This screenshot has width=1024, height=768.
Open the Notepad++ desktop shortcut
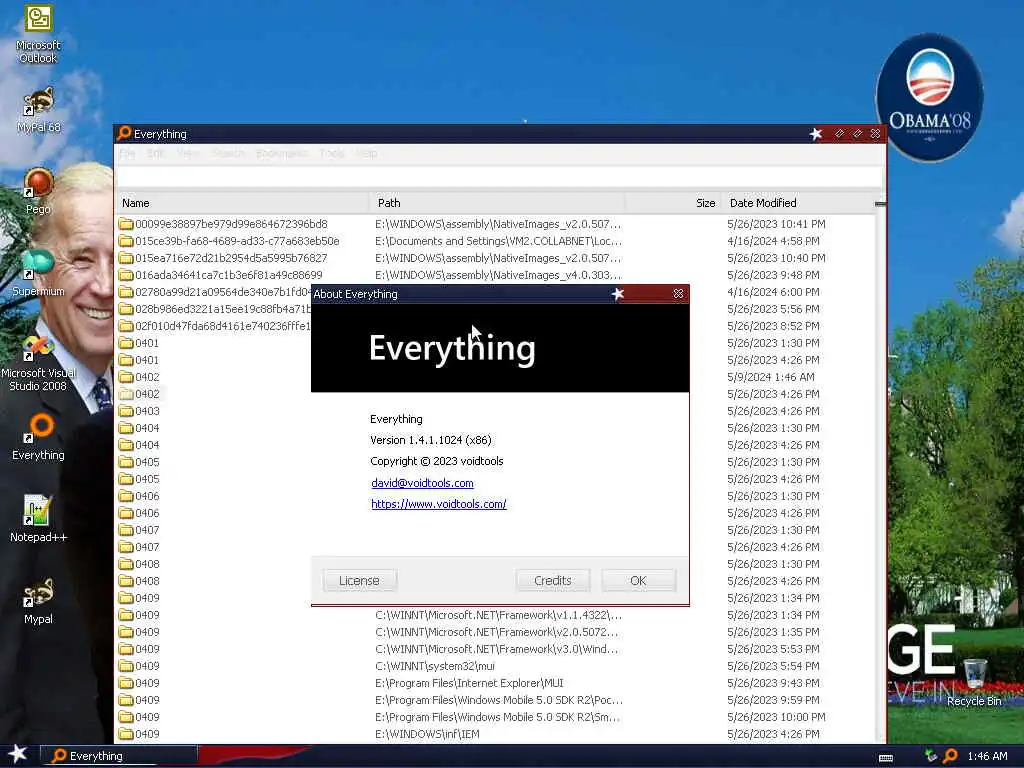38,519
